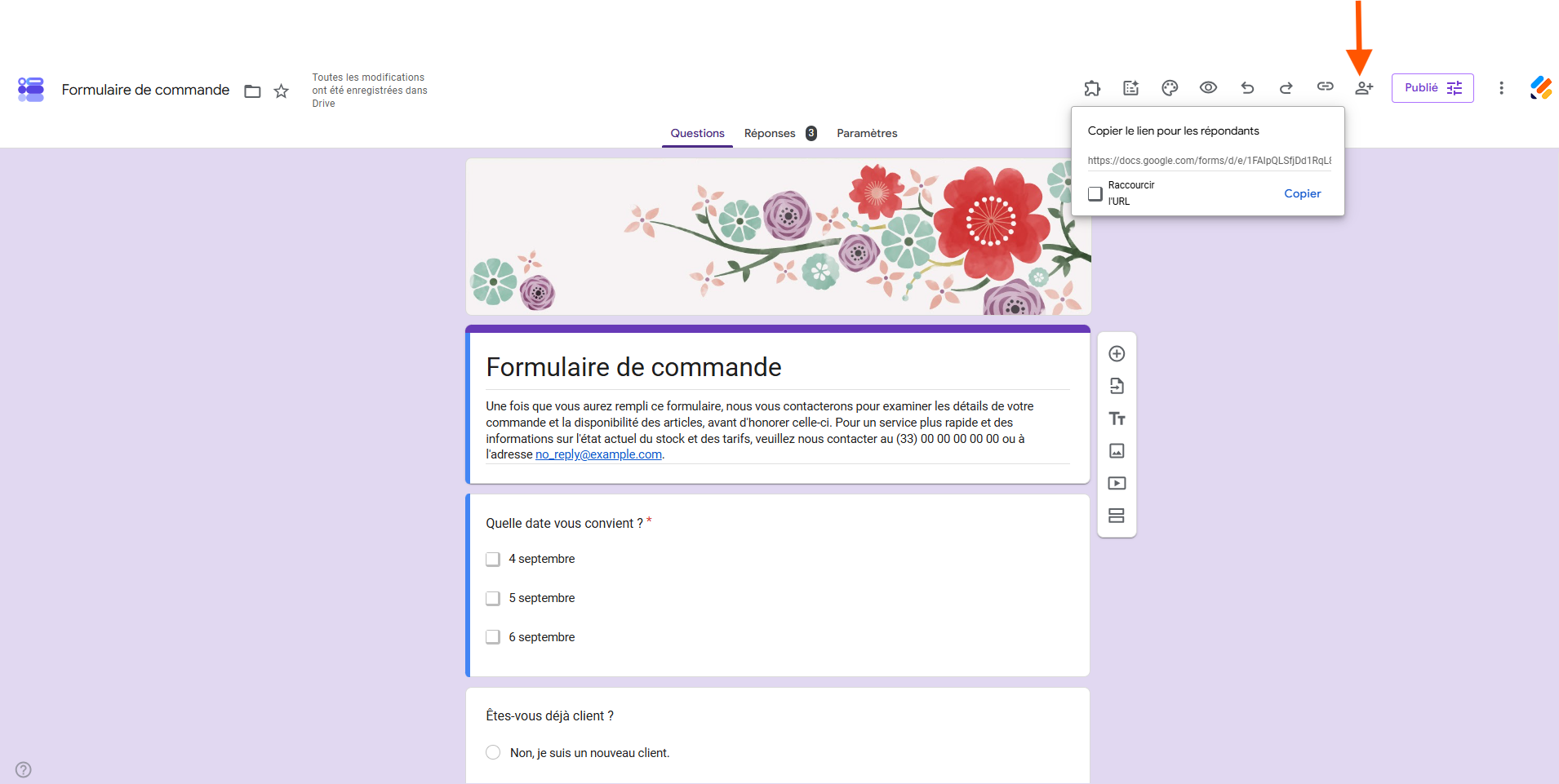Viewport: 1559px width, 784px height.
Task: Select 'Non, je suis un nouveau client' radio
Action: coord(493,752)
